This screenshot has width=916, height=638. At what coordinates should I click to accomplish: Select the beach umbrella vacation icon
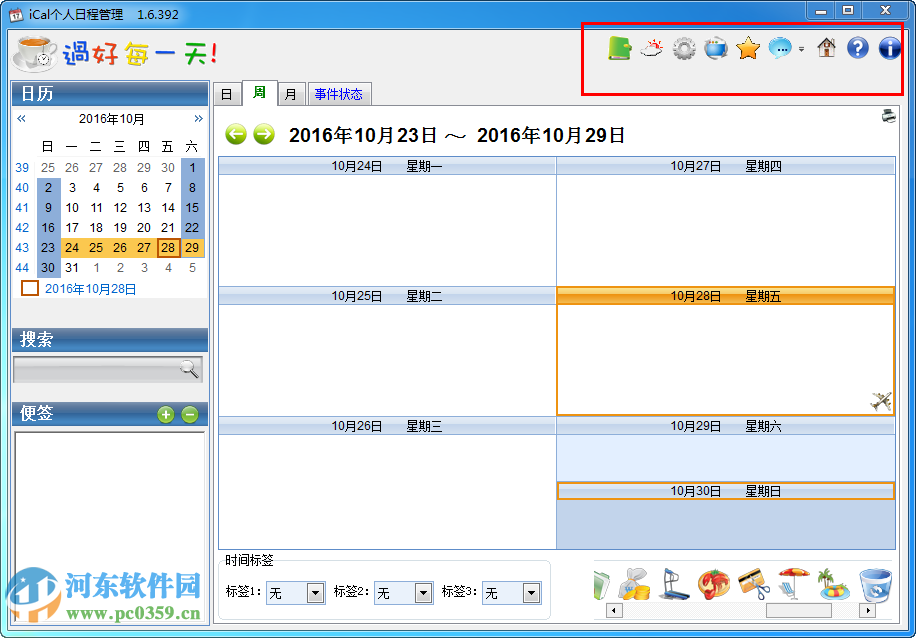tap(793, 582)
